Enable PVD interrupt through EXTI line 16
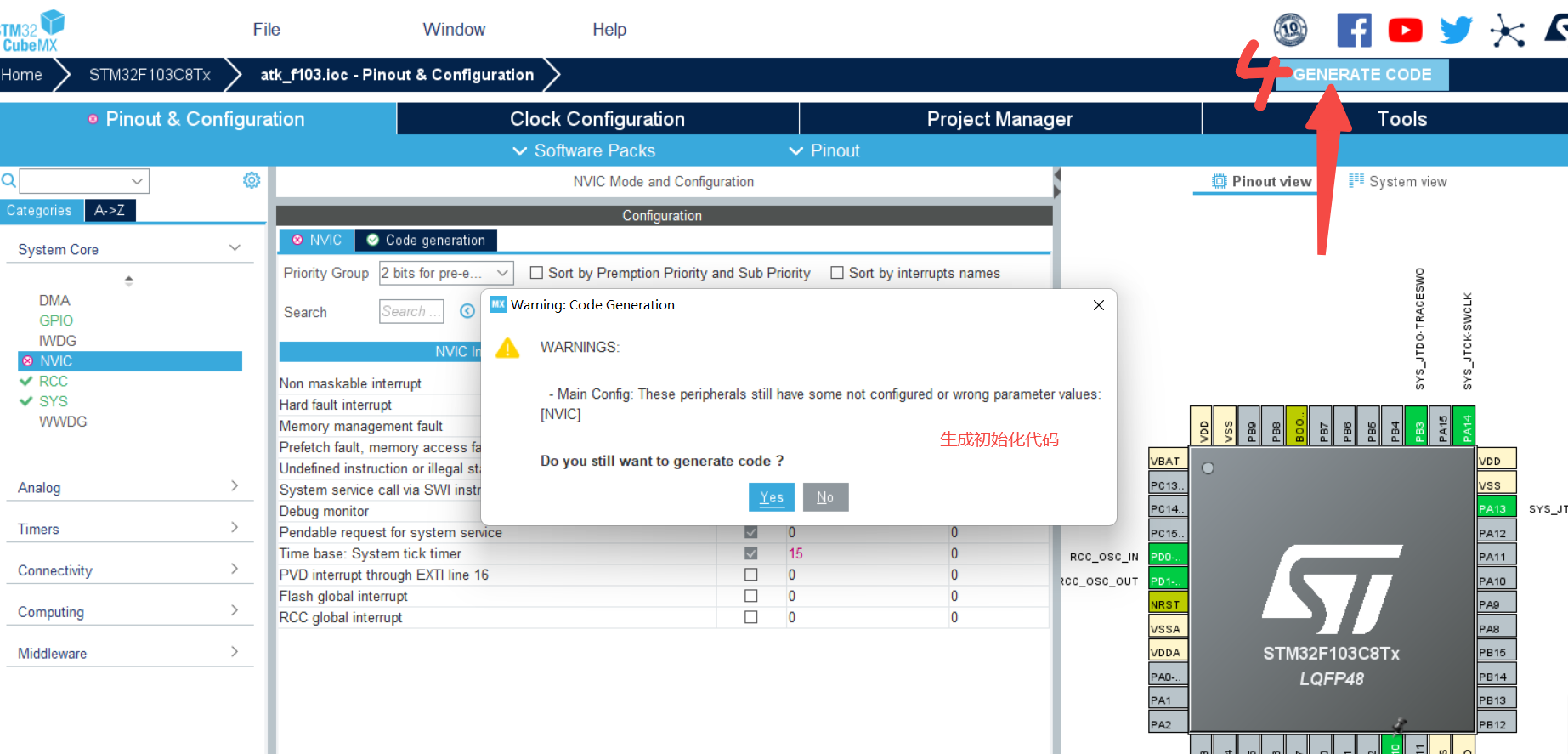 (x=750, y=575)
